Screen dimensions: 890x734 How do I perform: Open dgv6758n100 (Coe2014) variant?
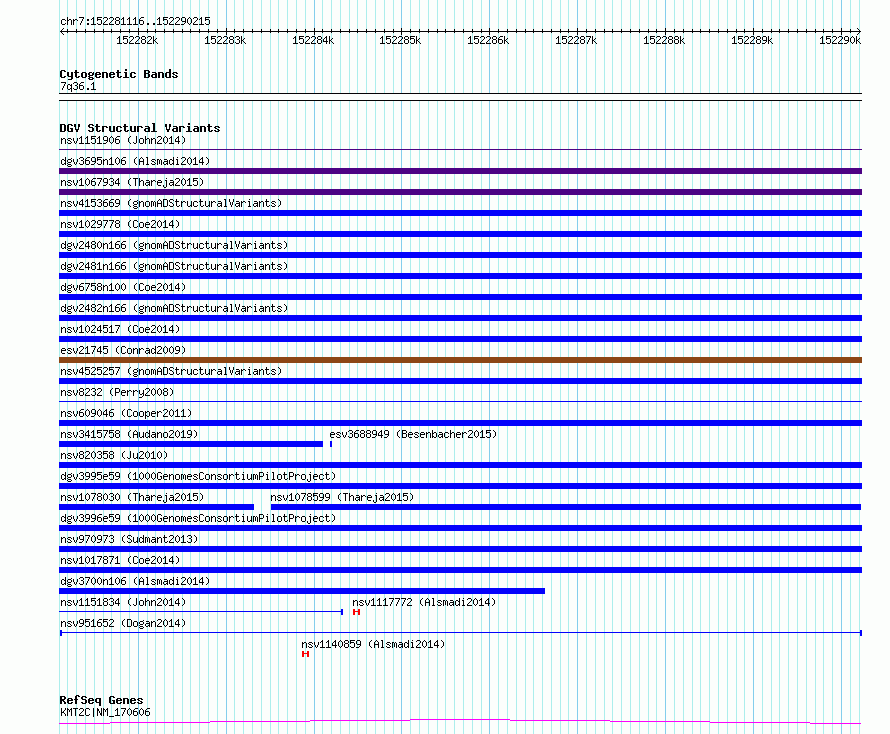(123, 287)
